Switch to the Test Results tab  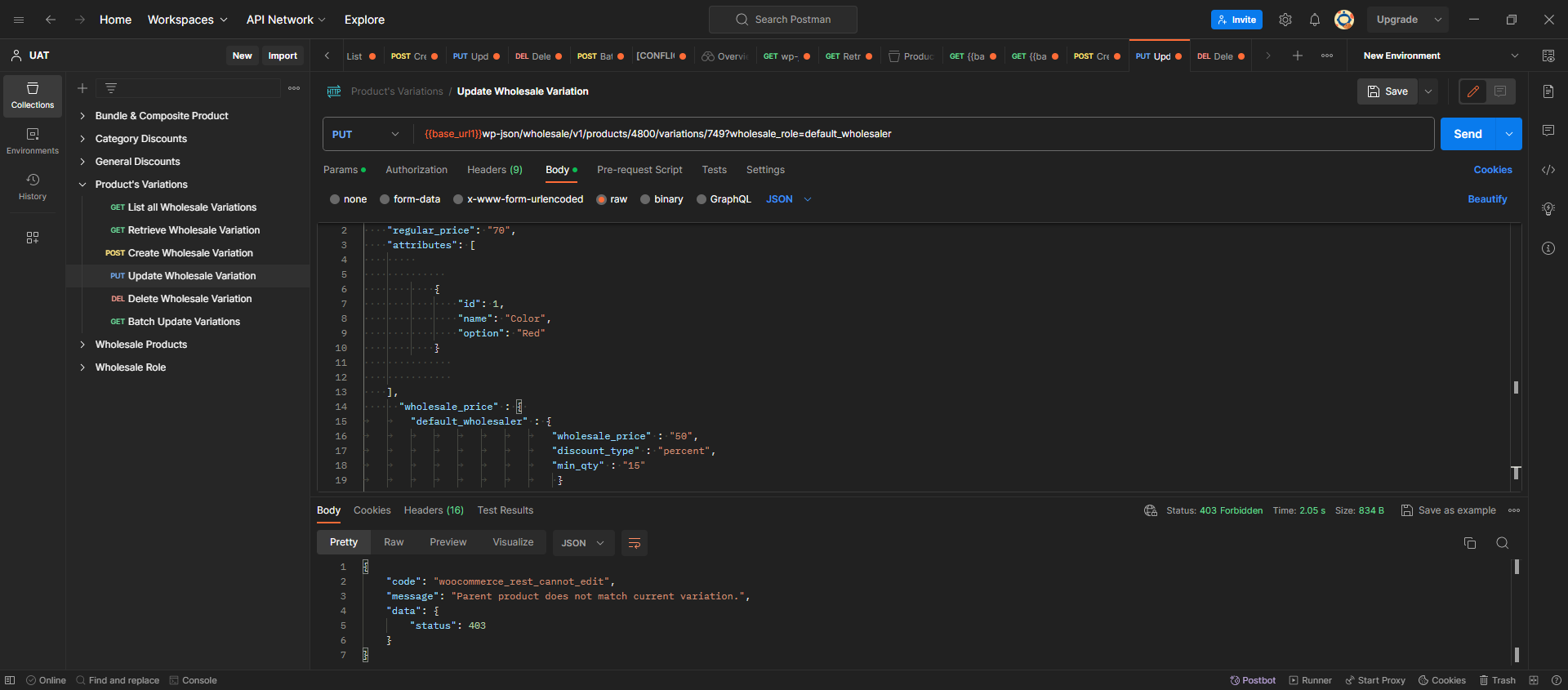click(506, 510)
